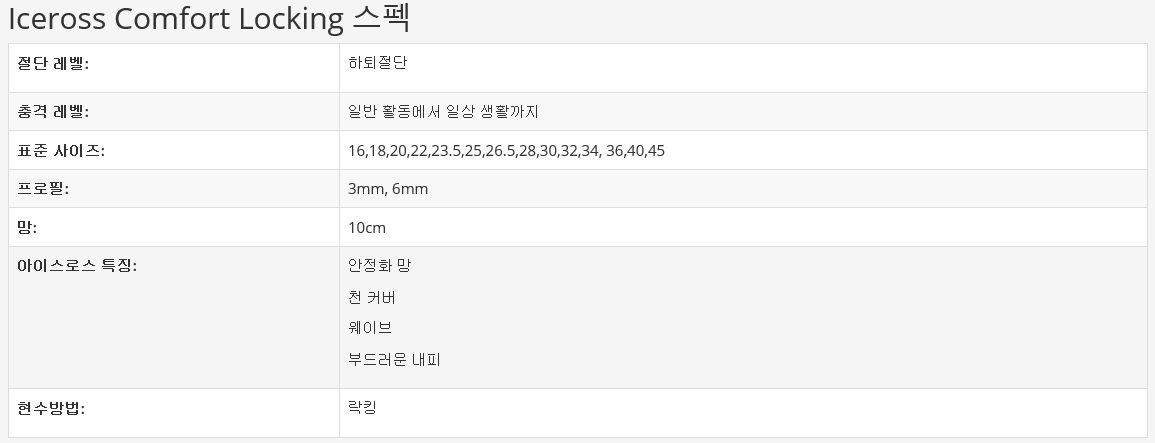
Task: Click the '10cm' value
Action: pyautogui.click(x=367, y=228)
